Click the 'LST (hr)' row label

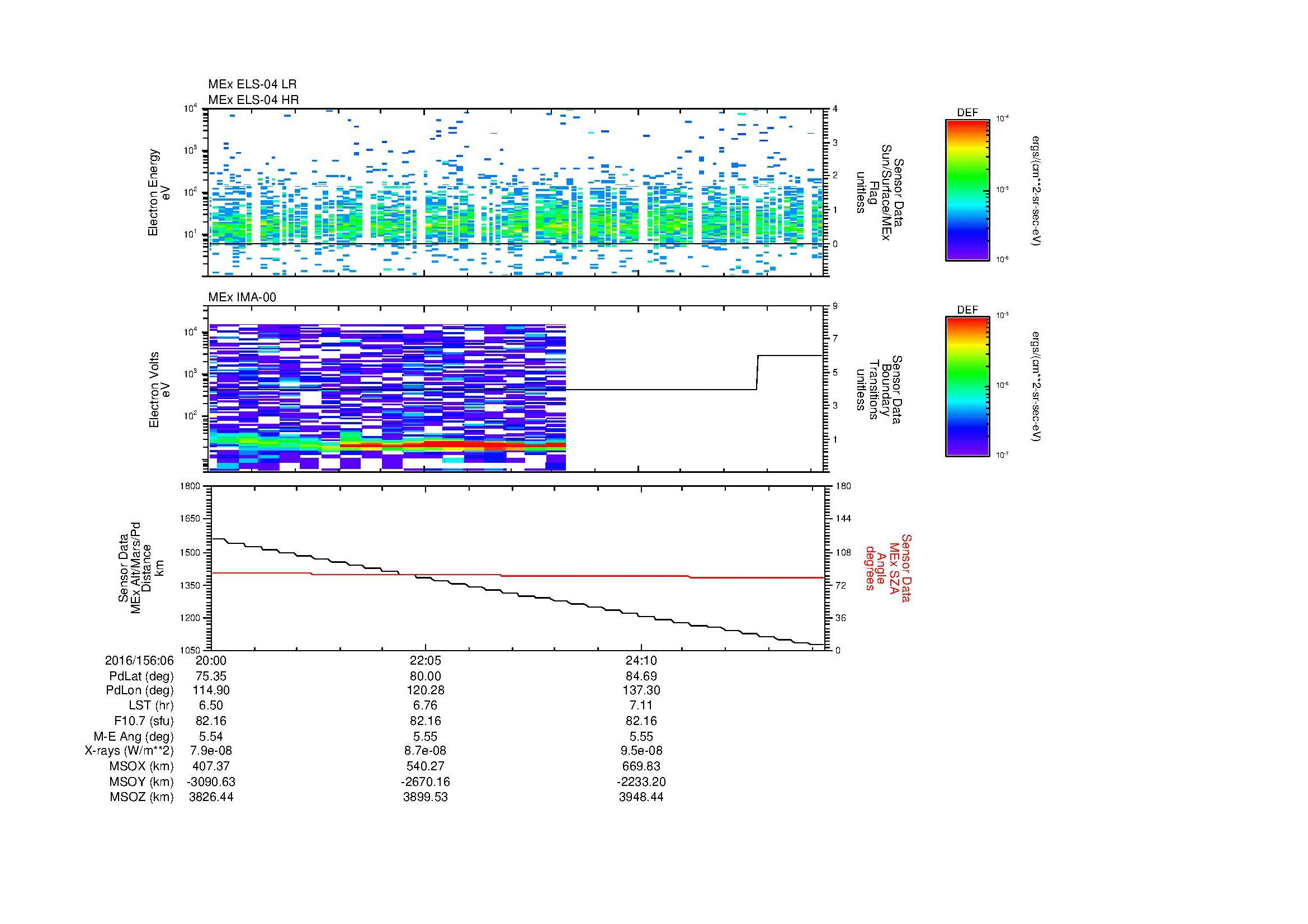(151, 706)
